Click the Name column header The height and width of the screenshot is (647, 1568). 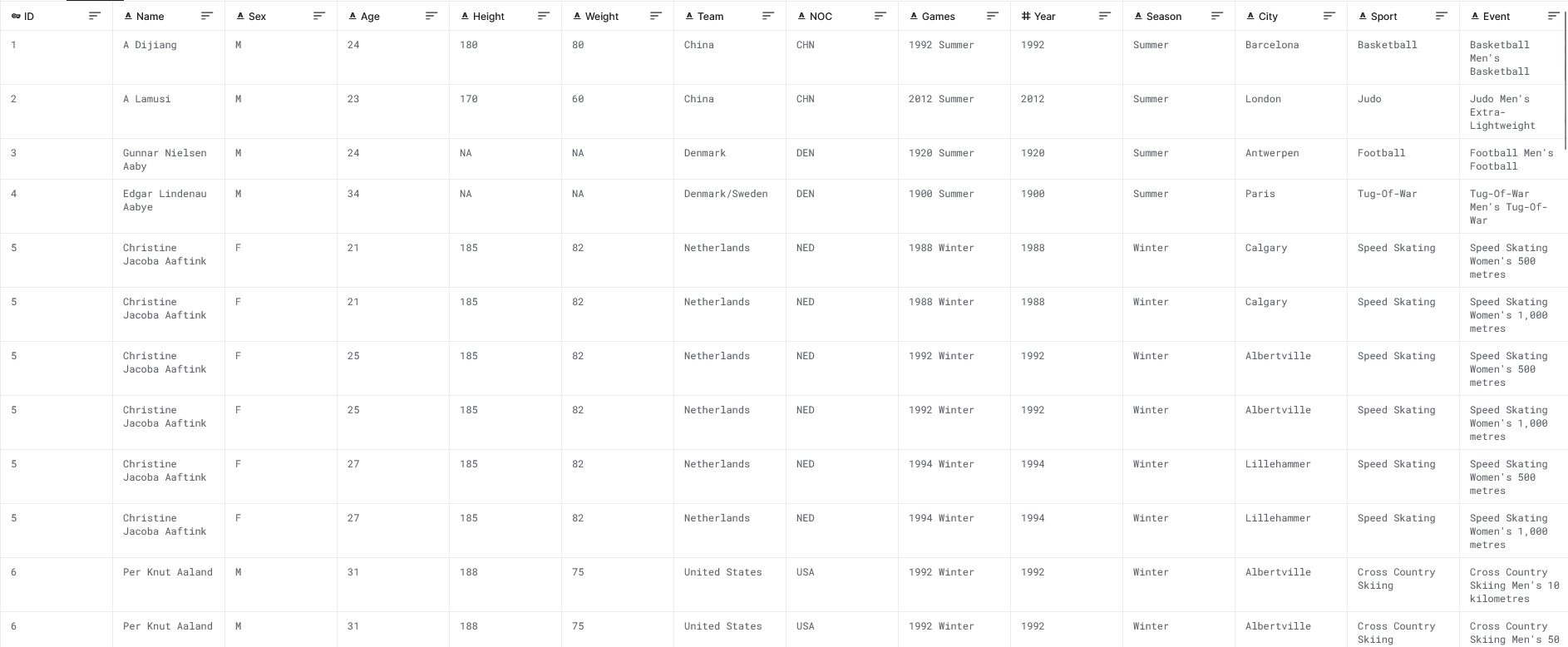[x=150, y=16]
